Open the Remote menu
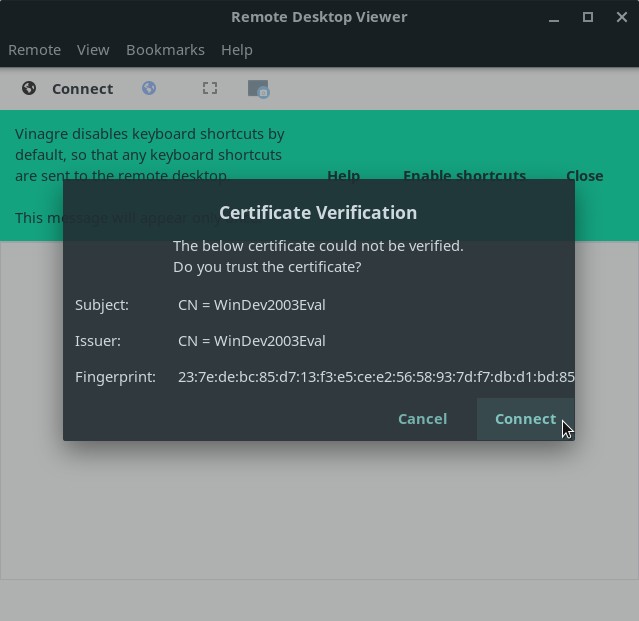 34,49
